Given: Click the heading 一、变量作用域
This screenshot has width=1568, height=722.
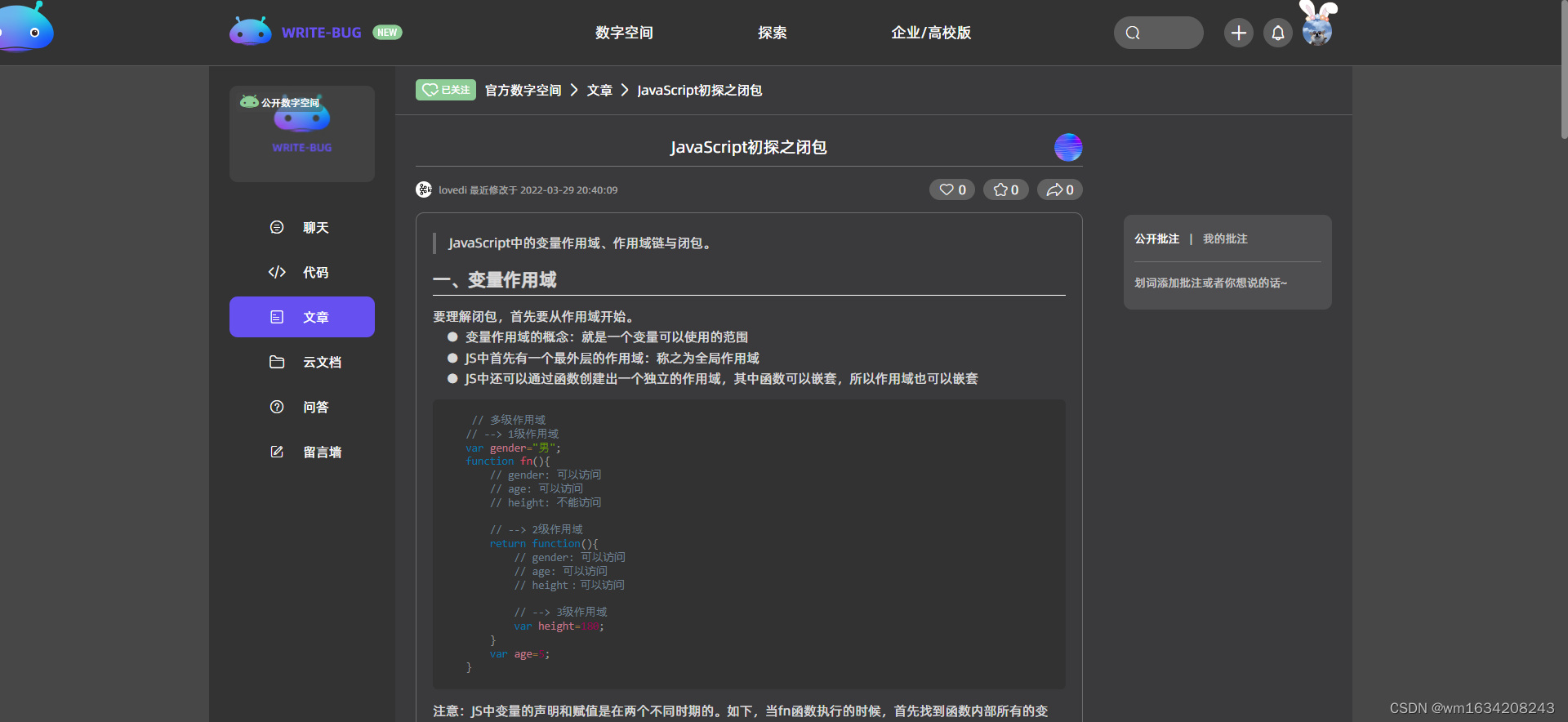Looking at the screenshot, I should 494,280.
